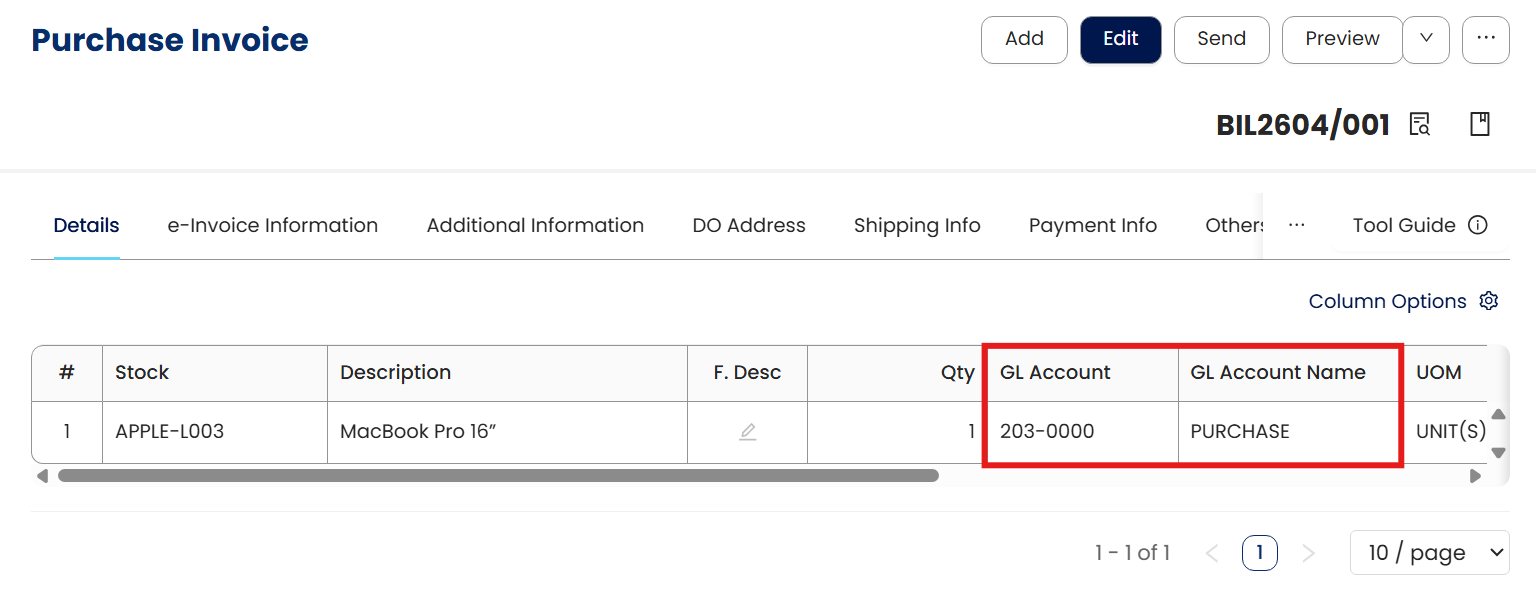Select page 1 in pagination
The width and height of the screenshot is (1536, 598).
1259,552
